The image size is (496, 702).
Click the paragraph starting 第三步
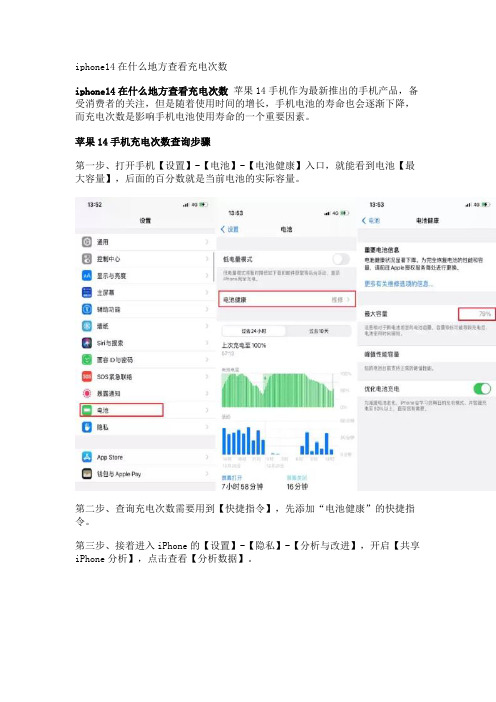248,552
